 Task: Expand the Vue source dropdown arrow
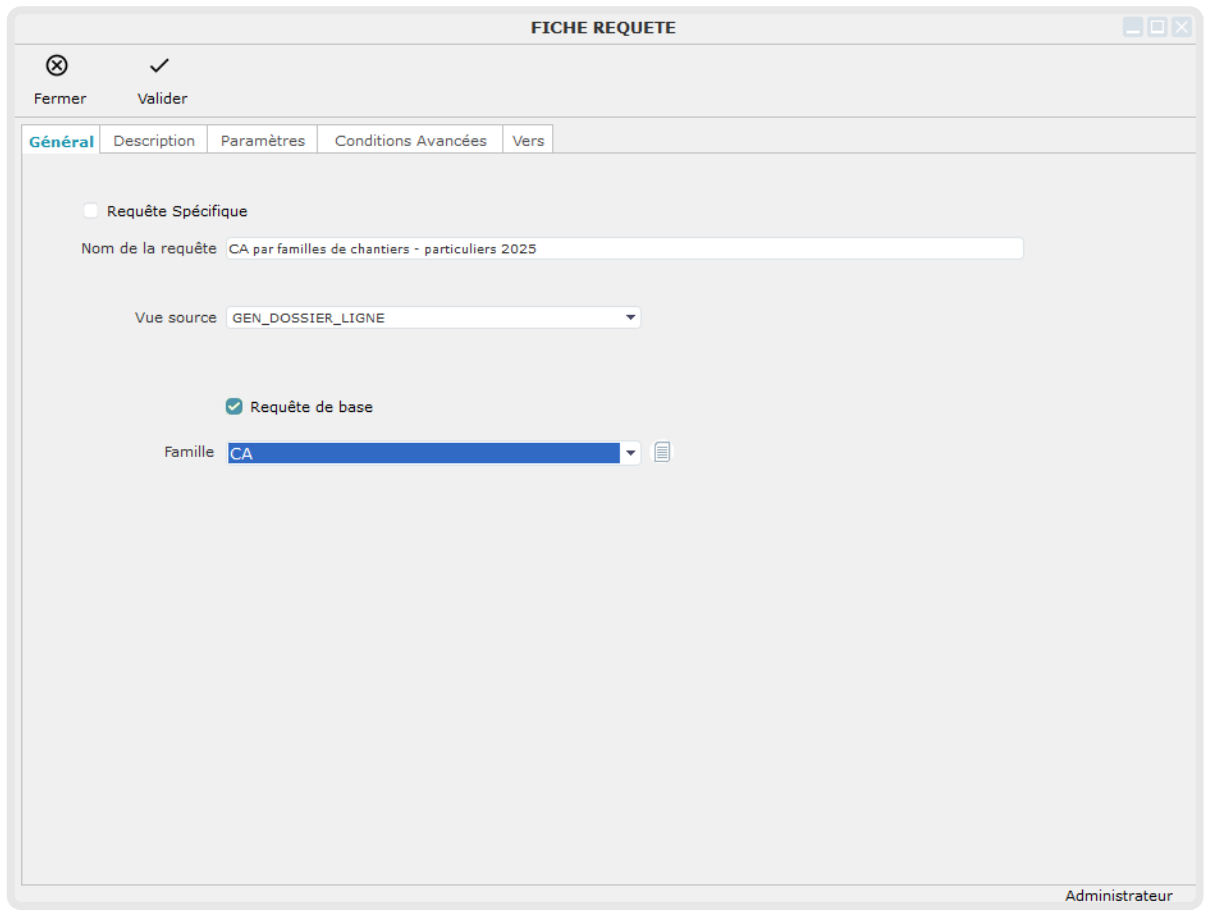[x=630, y=318]
